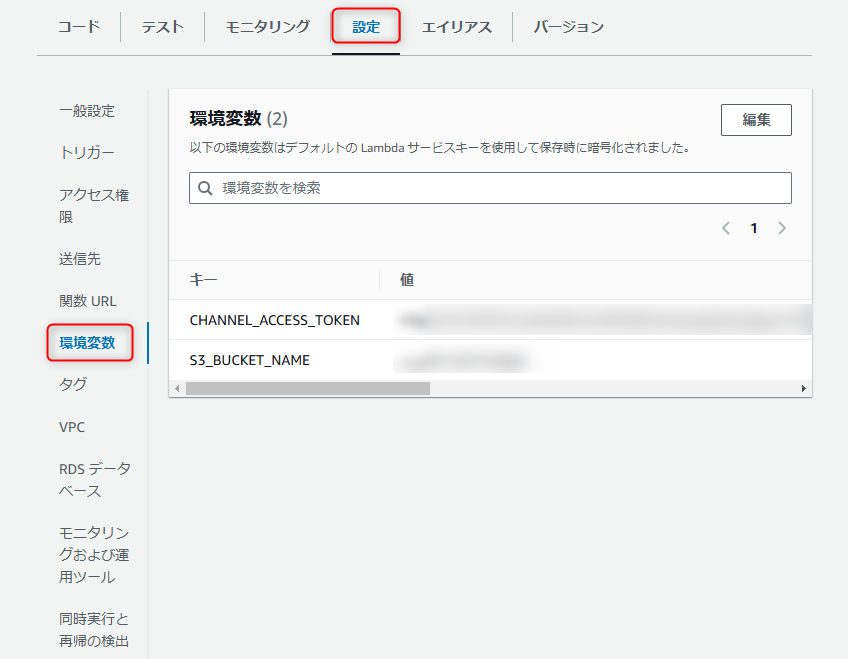
Task: Click the search magnifier icon
Action: 205,188
